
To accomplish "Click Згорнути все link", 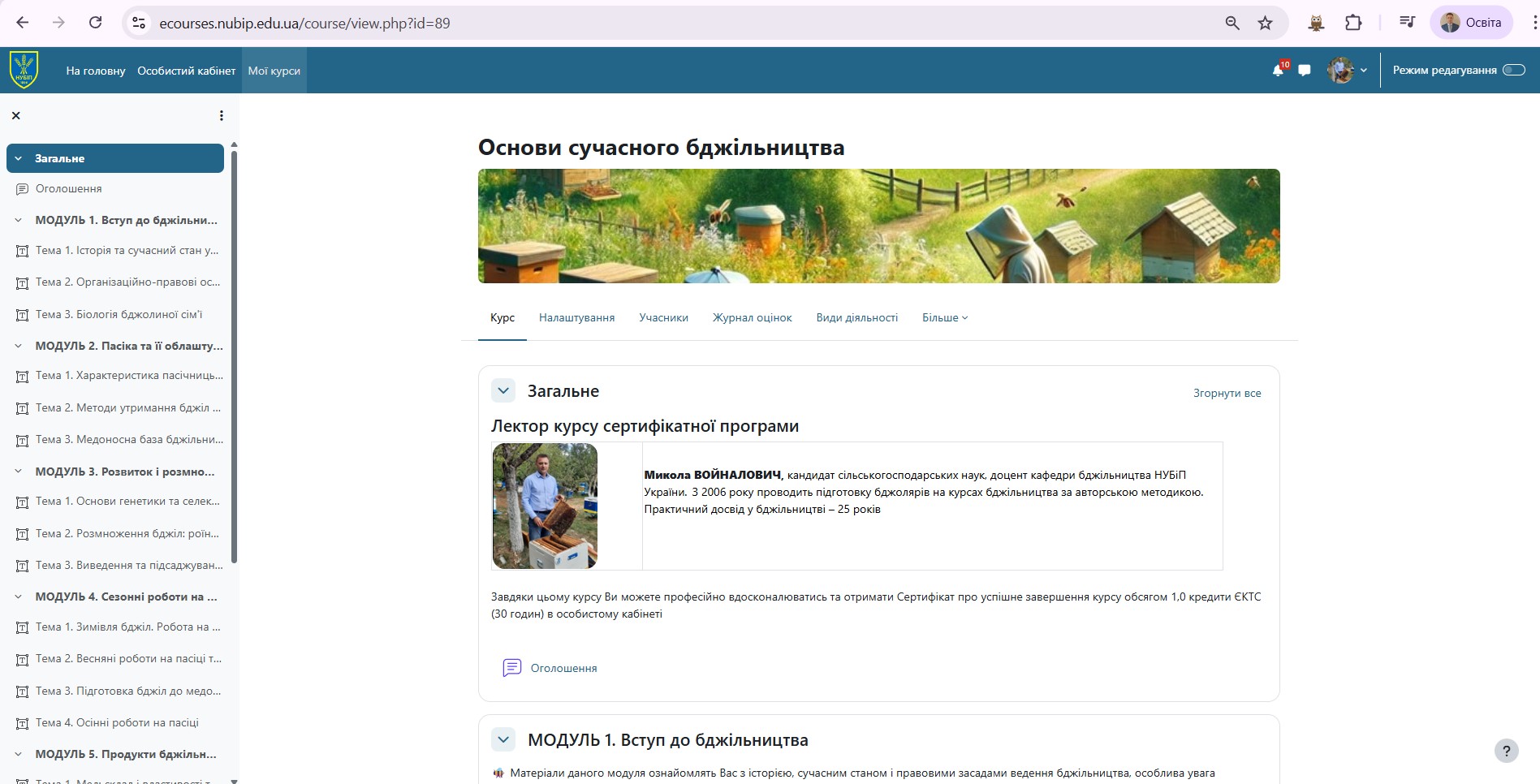I will pyautogui.click(x=1227, y=393).
